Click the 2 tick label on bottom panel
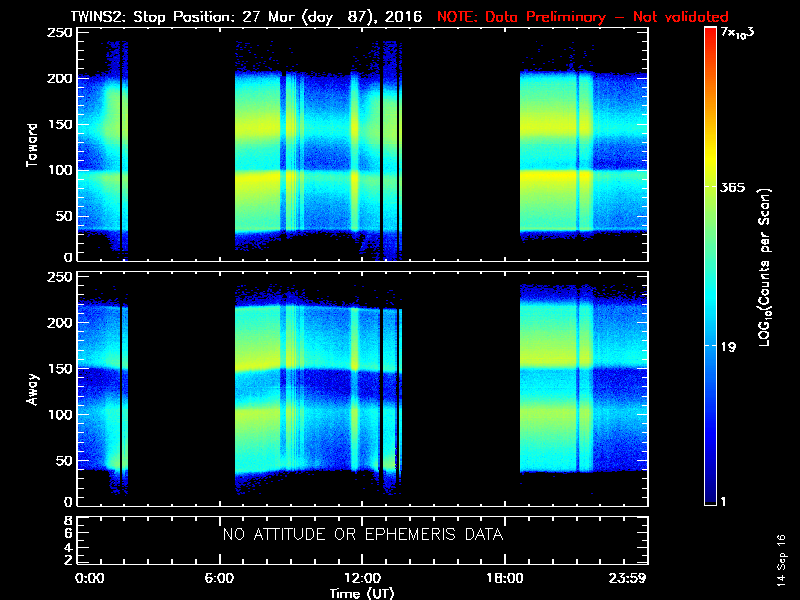The width and height of the screenshot is (800, 600). (68, 560)
